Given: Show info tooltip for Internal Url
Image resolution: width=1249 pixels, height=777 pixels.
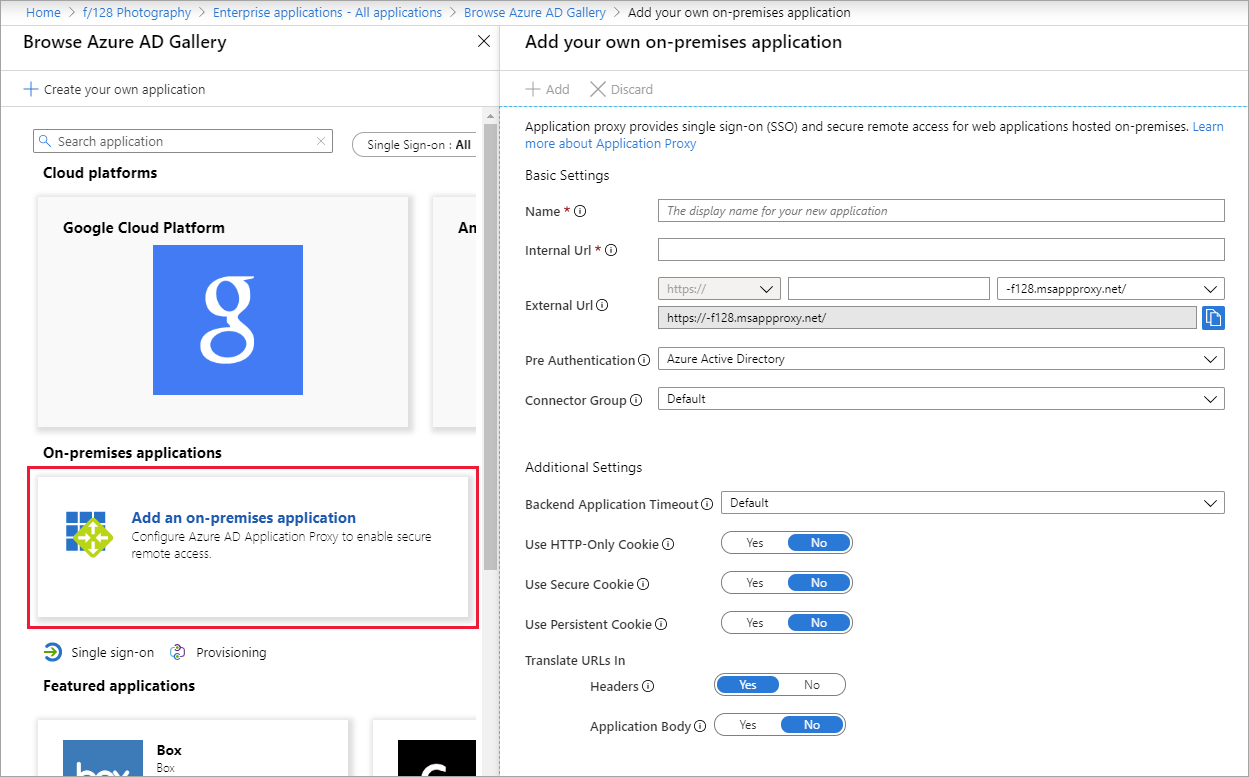Looking at the screenshot, I should [611, 251].
